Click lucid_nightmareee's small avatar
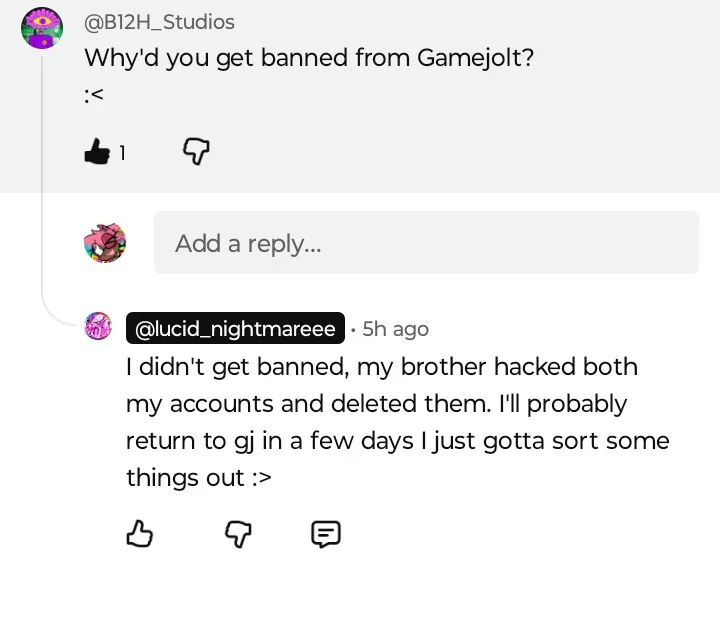The height and width of the screenshot is (619, 720). pyautogui.click(x=98, y=327)
